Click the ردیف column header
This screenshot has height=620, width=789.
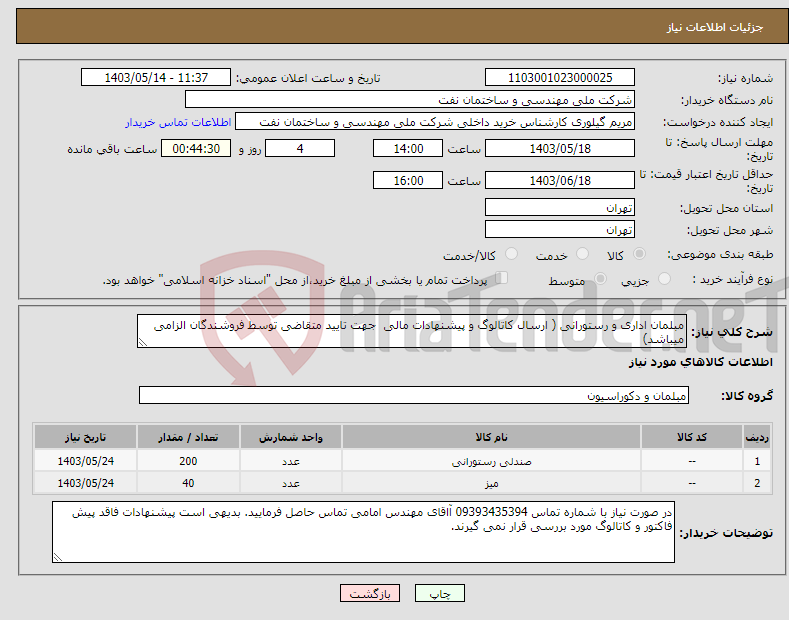point(757,437)
